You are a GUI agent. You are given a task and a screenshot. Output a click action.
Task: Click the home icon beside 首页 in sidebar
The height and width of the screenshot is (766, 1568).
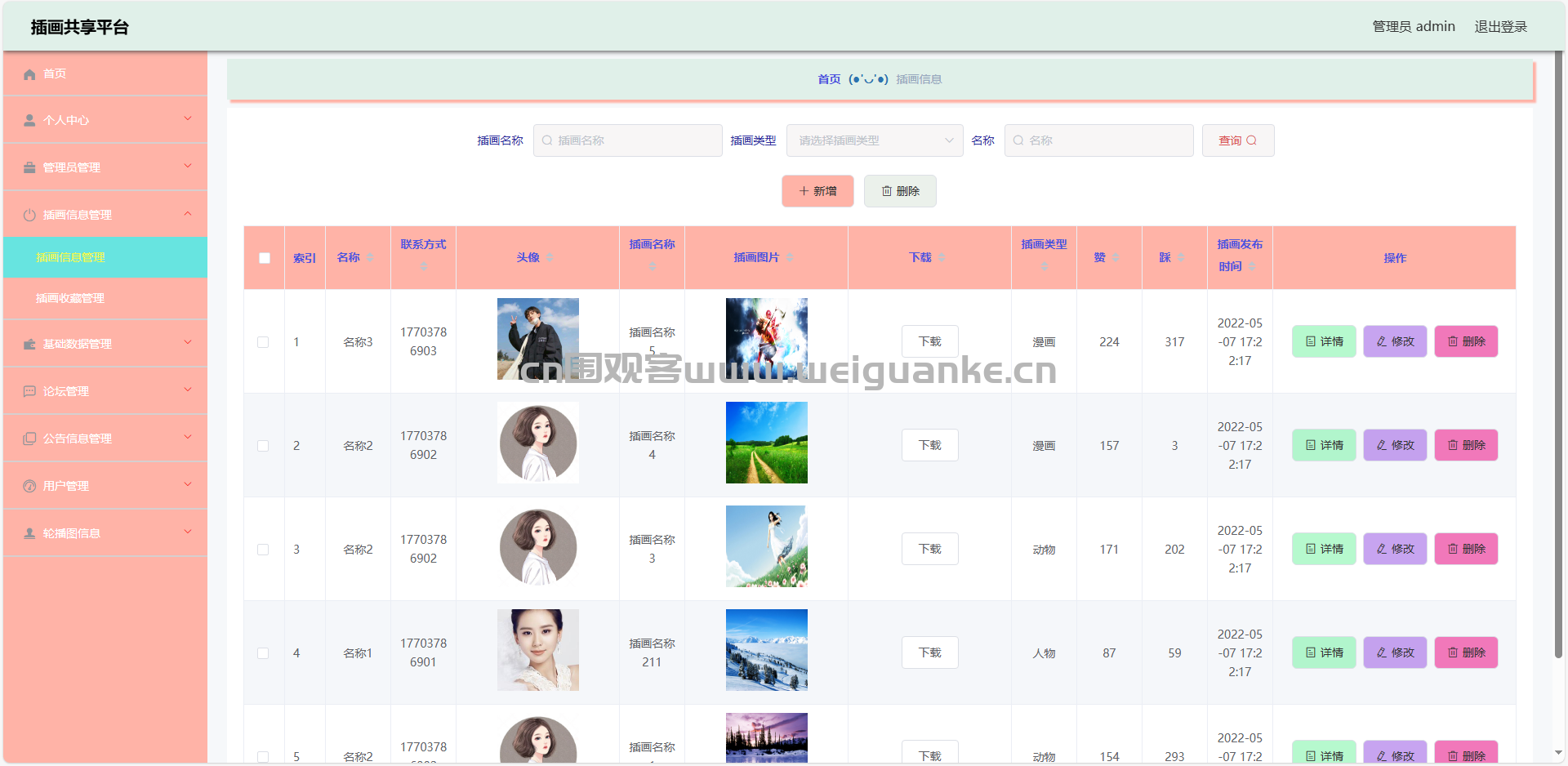(x=29, y=74)
